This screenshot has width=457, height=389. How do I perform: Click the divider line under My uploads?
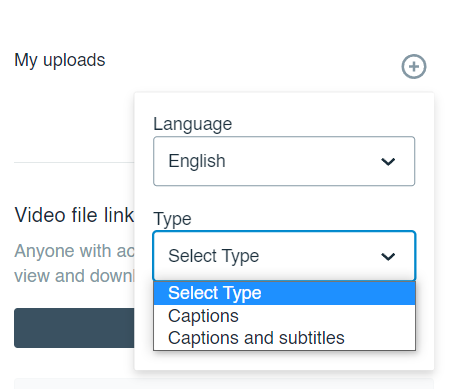[74, 163]
